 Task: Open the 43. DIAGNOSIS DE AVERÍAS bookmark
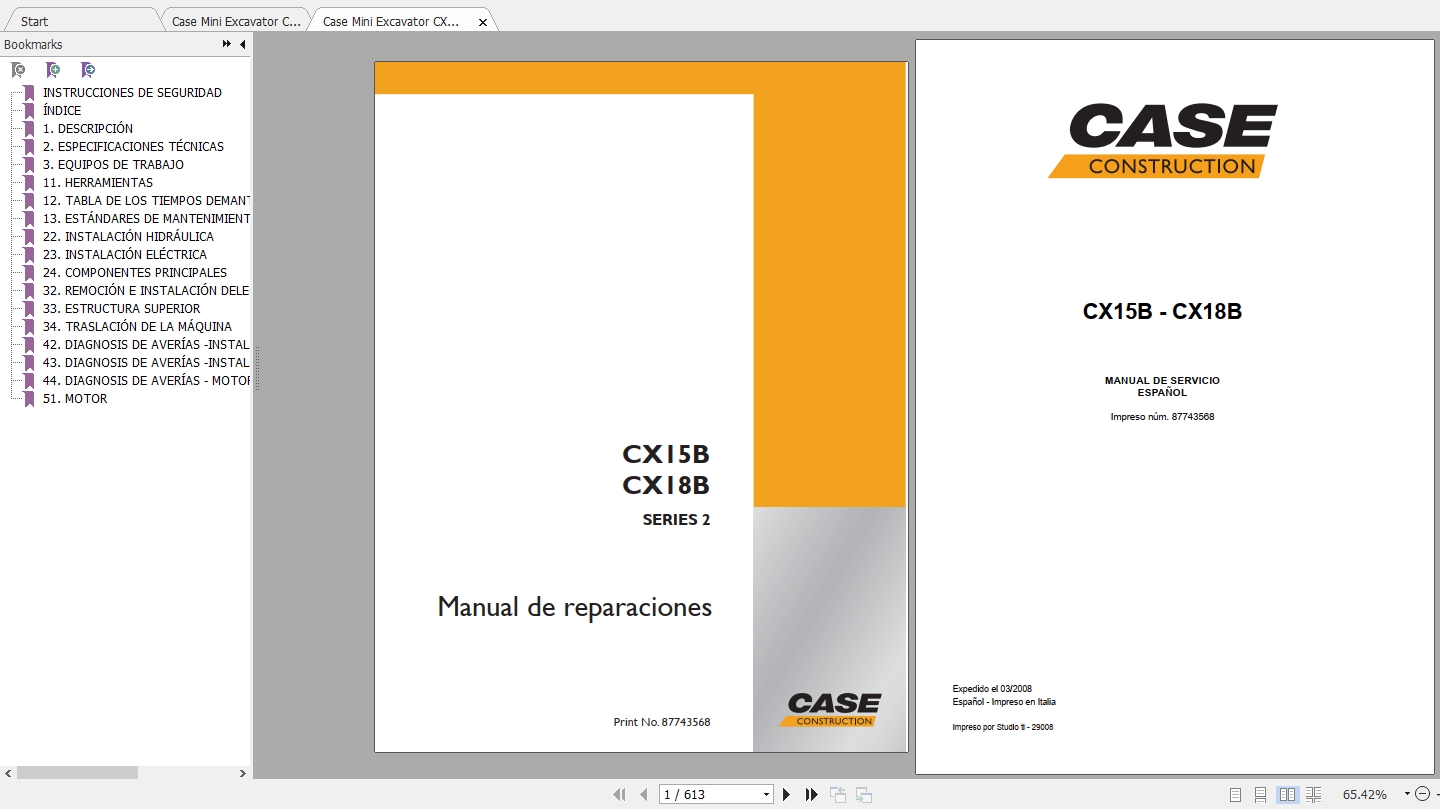tap(146, 363)
